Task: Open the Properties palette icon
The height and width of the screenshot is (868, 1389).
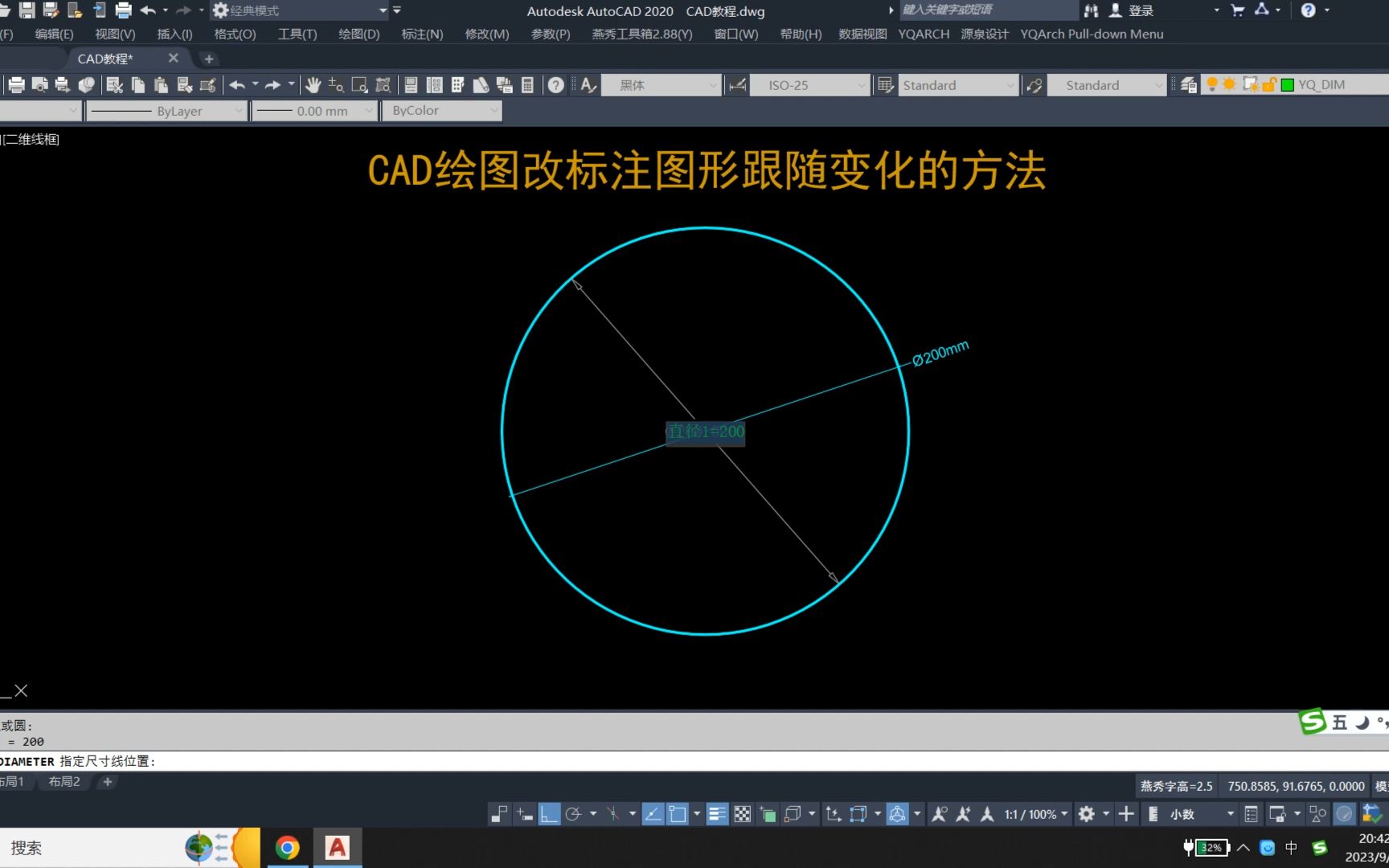Action: pos(411,85)
